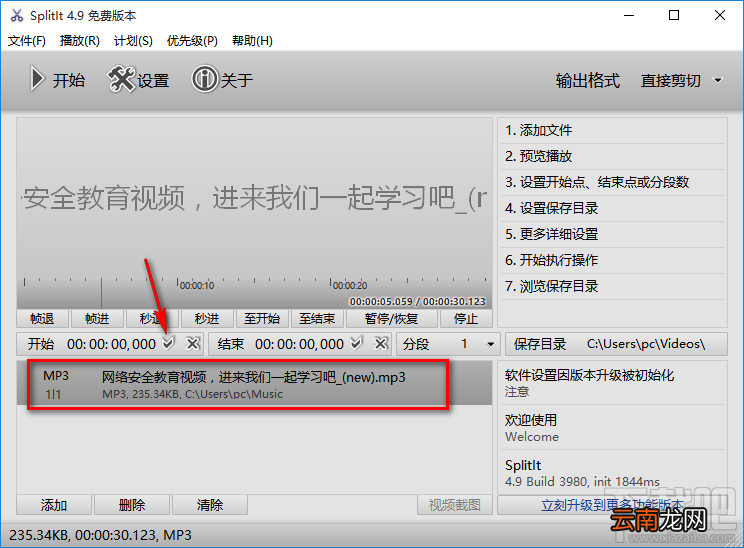Click the upgrade to full version link
744x548 pixels.
(612, 505)
